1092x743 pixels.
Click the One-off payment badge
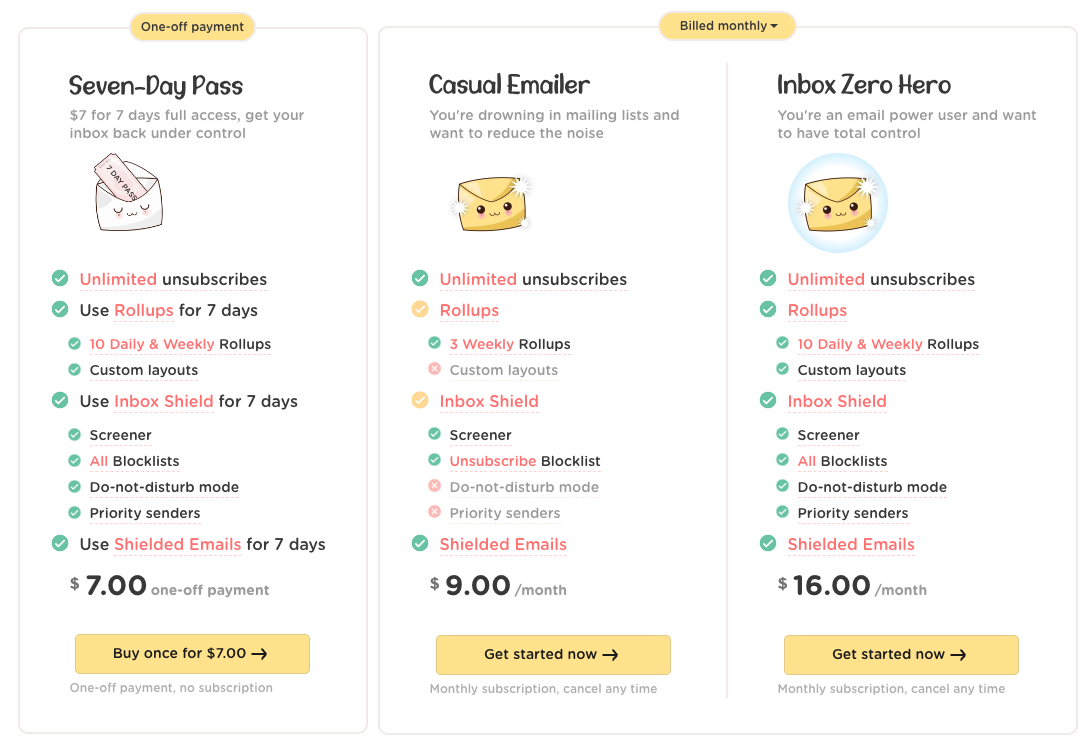192,27
